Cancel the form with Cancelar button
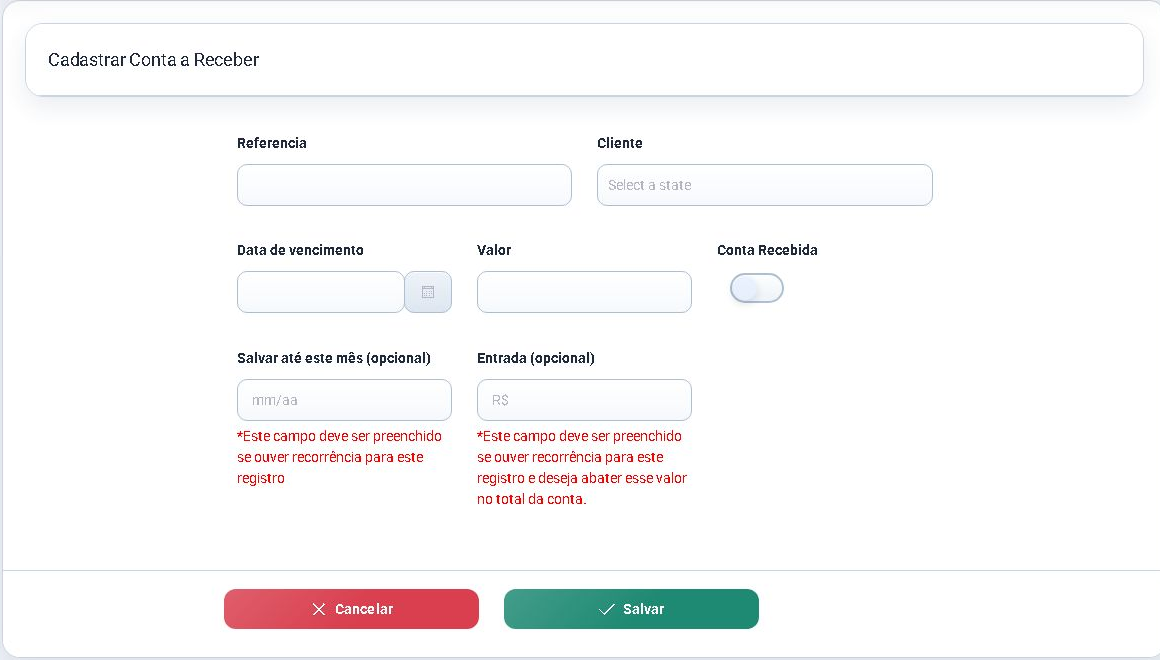The height and width of the screenshot is (660, 1160). (x=351, y=609)
